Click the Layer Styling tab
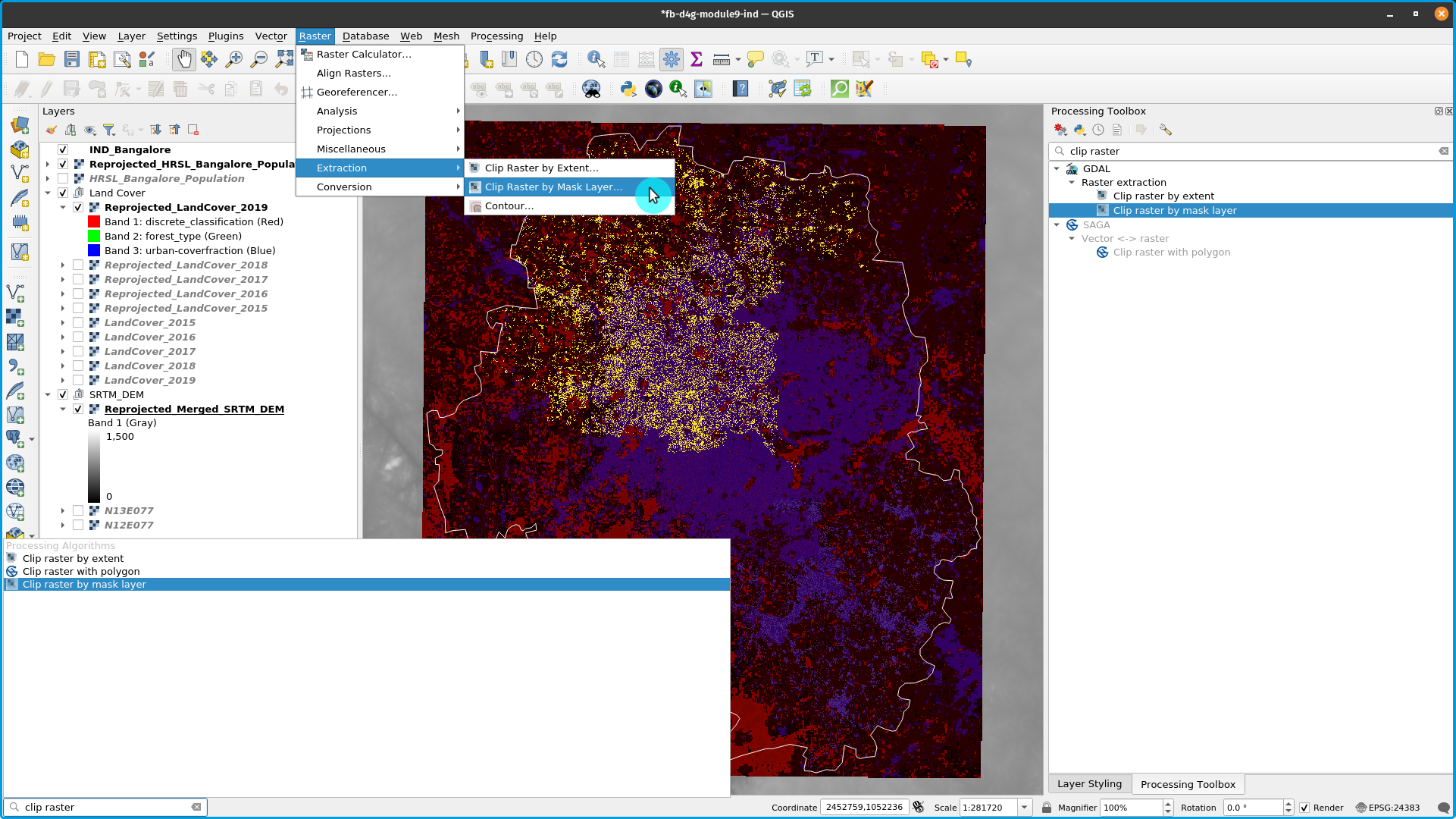The height and width of the screenshot is (819, 1456). tap(1090, 784)
